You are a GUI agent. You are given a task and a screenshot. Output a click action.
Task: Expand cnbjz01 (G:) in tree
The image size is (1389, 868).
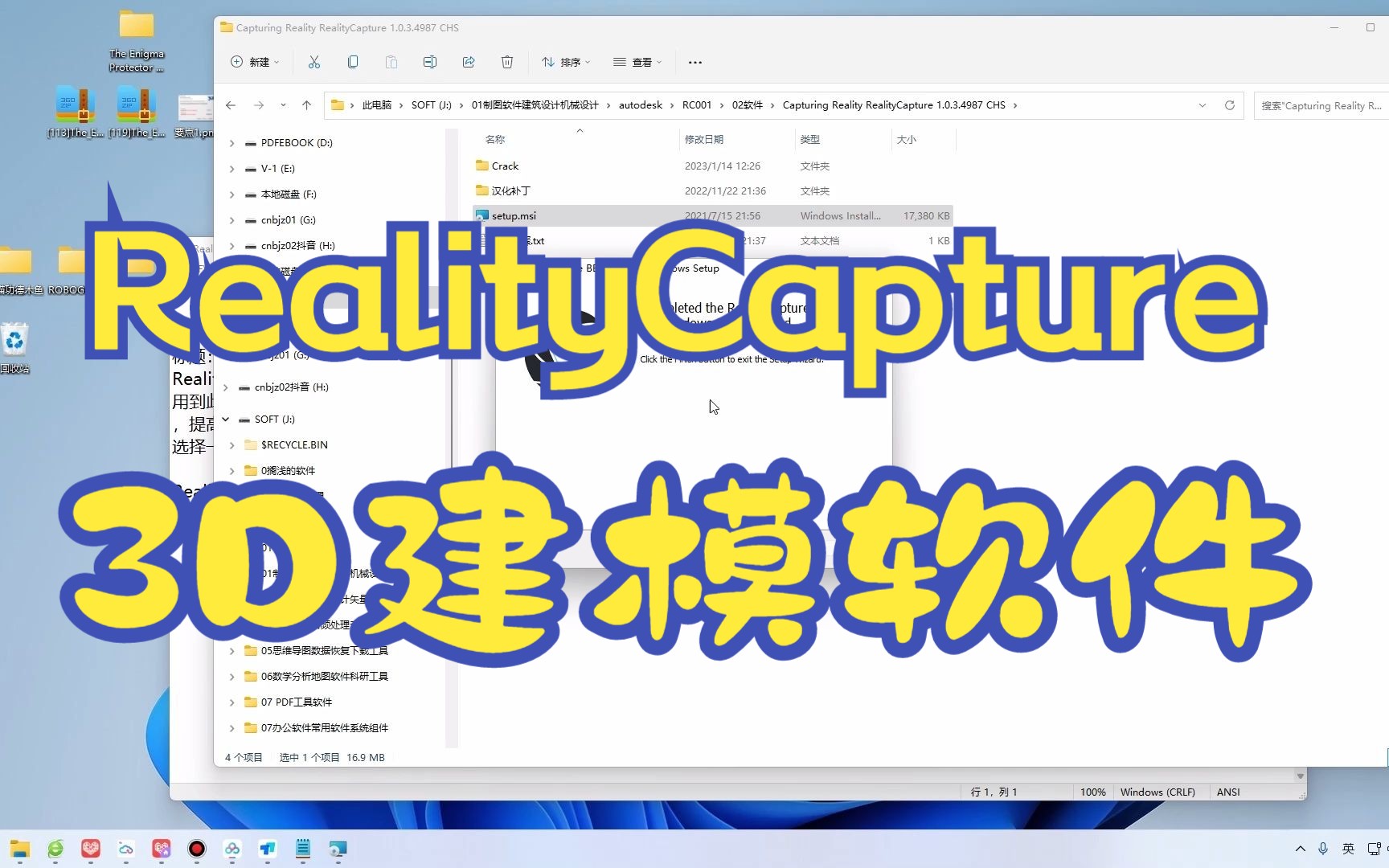tap(231, 220)
